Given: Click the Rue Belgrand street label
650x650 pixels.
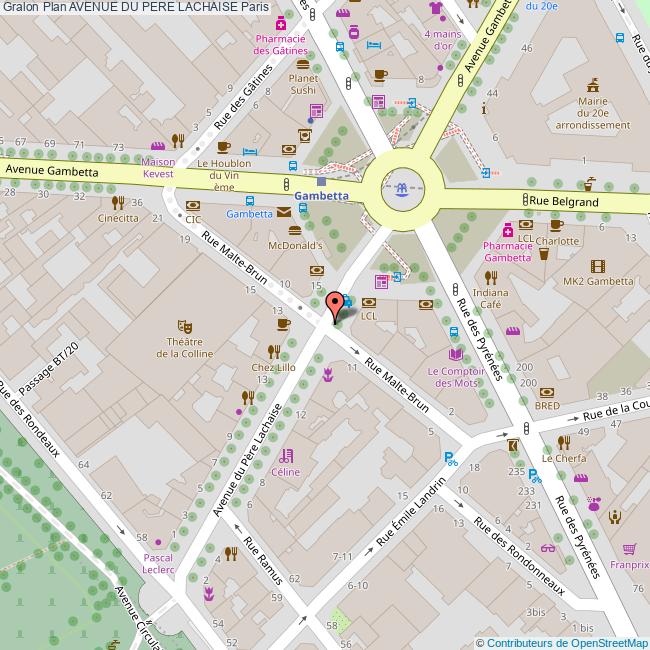Looking at the screenshot, I should coord(563,201).
